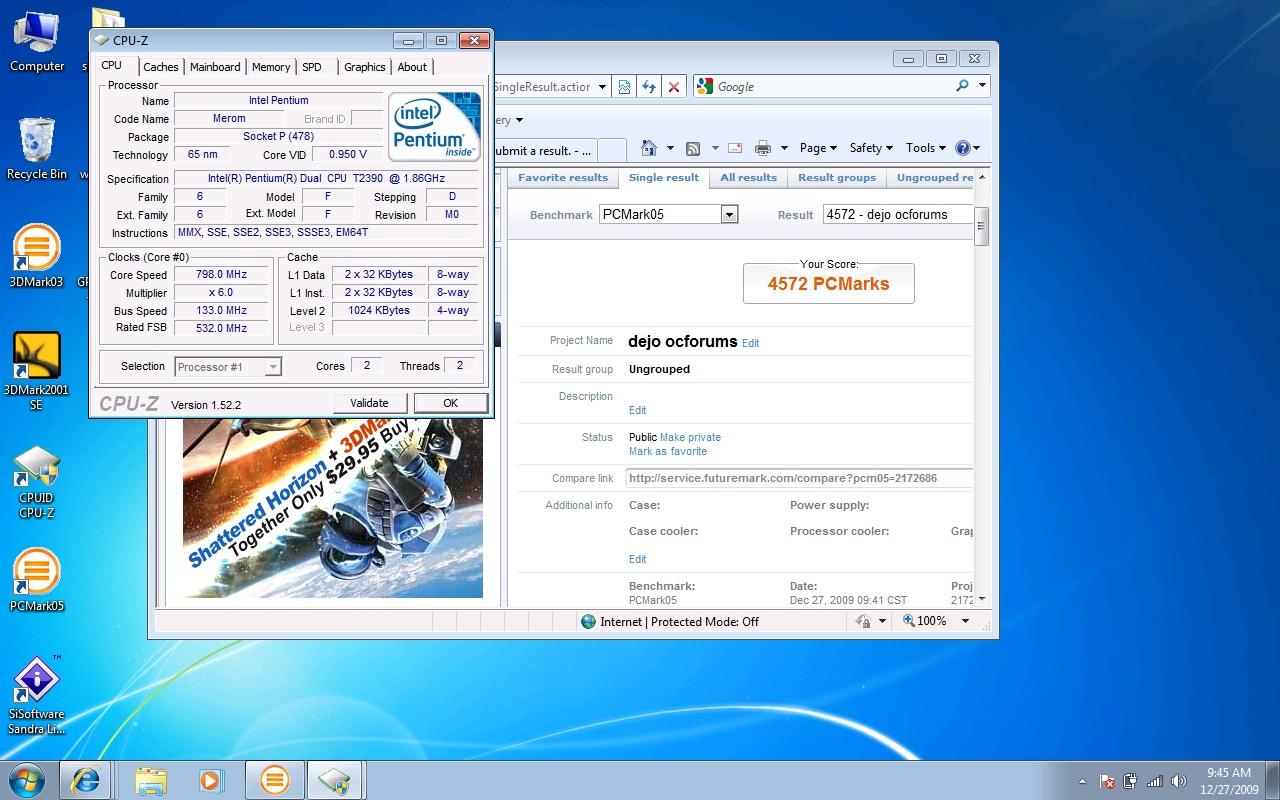Image resolution: width=1280 pixels, height=800 pixels.
Task: Open the All results tab
Action: coord(748,178)
